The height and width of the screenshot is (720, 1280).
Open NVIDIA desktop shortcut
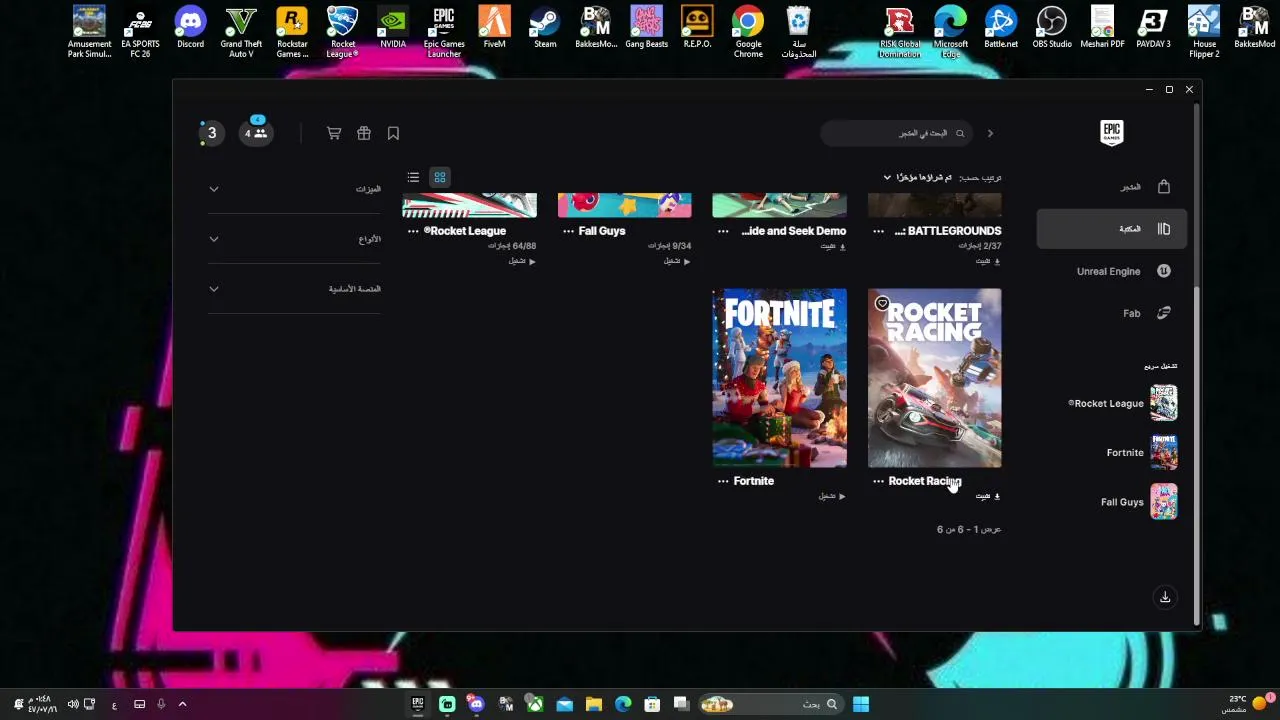393,28
